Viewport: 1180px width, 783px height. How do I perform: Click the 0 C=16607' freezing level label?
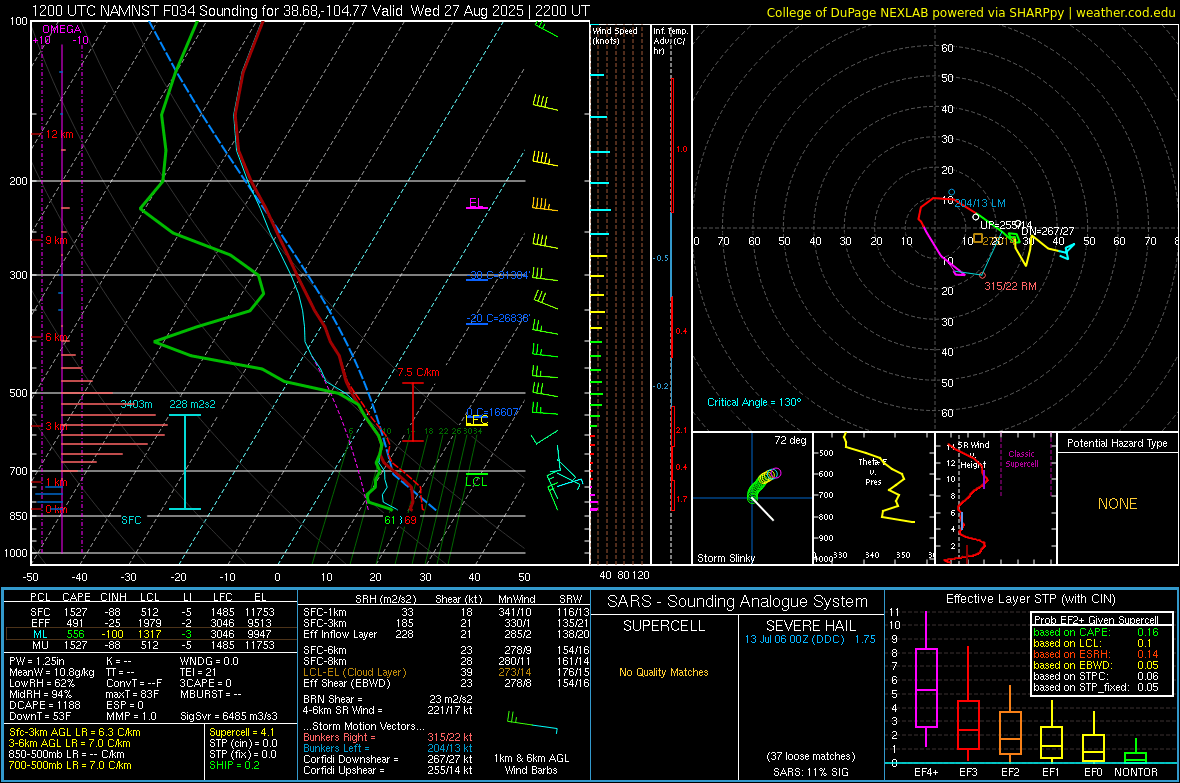(492, 412)
